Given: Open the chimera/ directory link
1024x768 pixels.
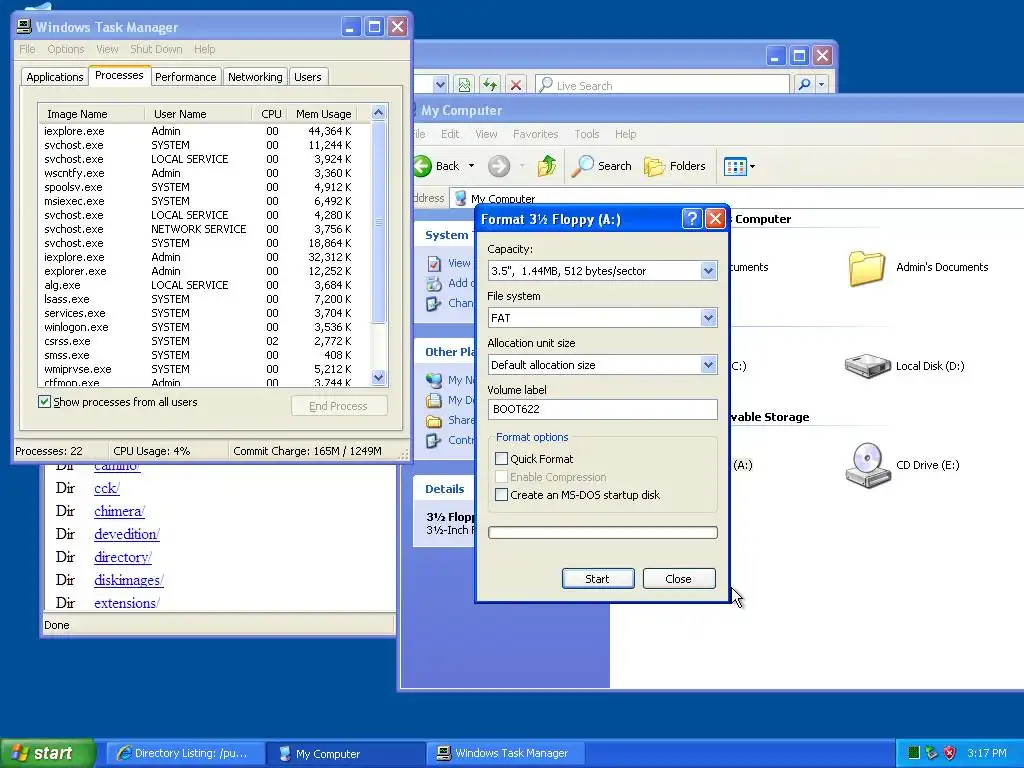Looking at the screenshot, I should click(120, 511).
